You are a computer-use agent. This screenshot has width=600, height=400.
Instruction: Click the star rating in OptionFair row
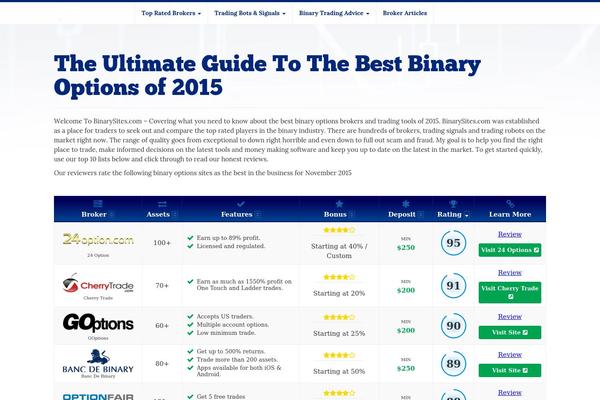pyautogui.click(x=339, y=393)
